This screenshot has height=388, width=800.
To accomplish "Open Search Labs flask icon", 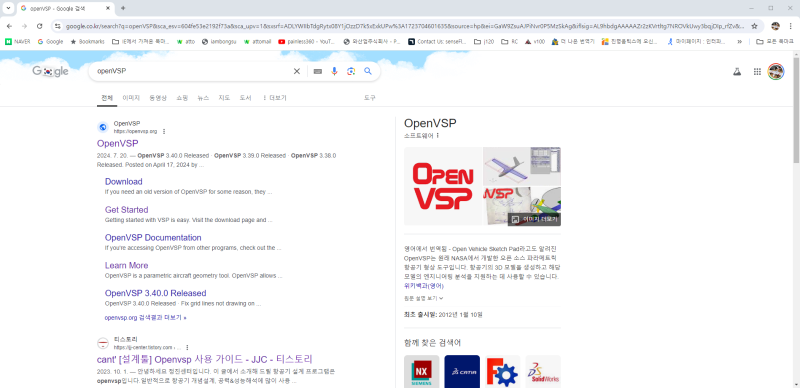I will click(737, 72).
